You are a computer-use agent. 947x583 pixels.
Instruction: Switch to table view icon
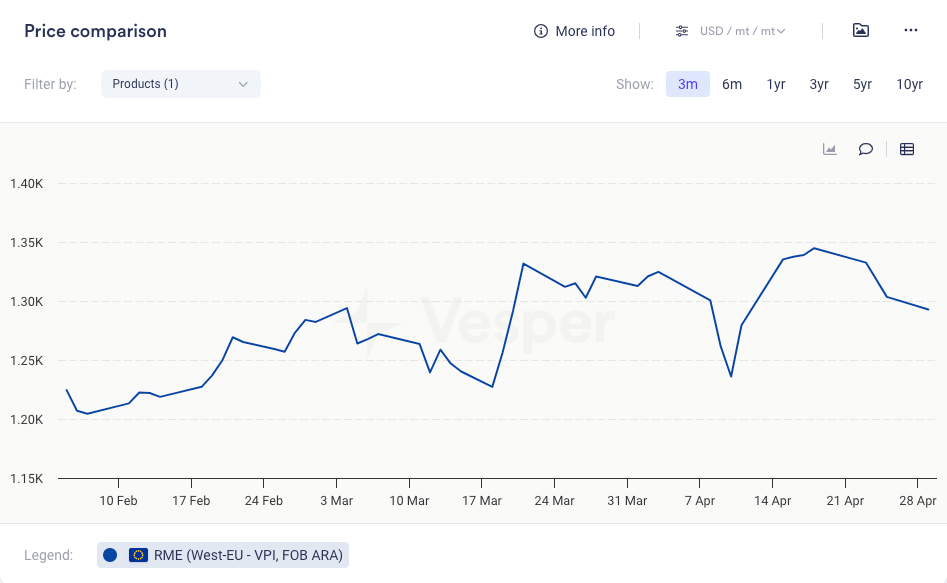pos(907,149)
